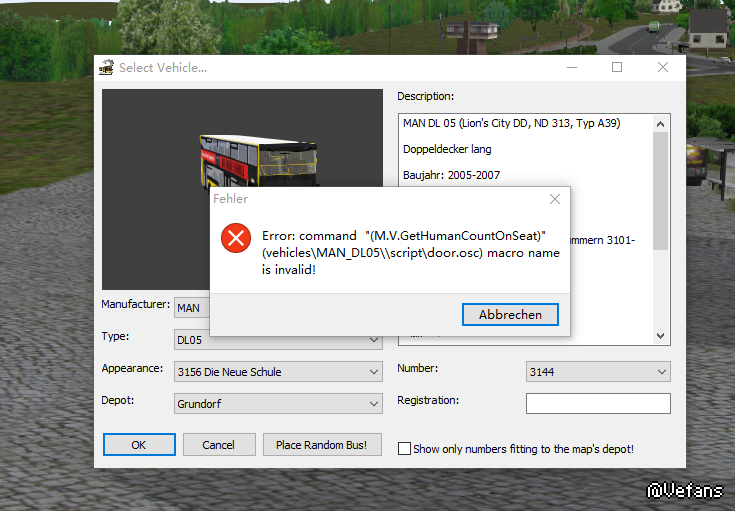The image size is (735, 511).
Task: Click the 'MAN DL 05 (Lion's City DD' description line
Action: 511,123
